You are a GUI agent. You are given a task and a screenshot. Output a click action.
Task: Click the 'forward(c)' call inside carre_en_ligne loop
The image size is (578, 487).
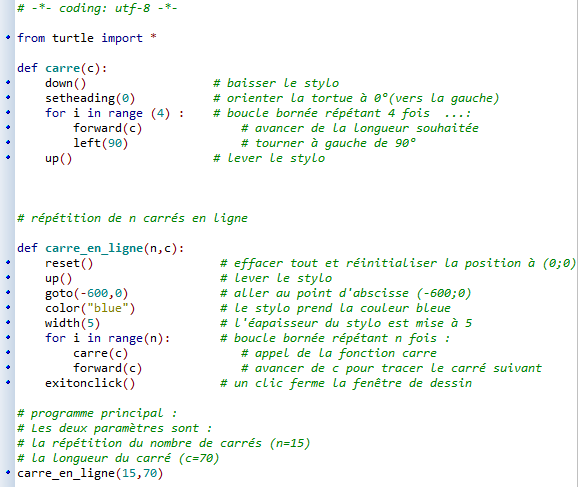[x=107, y=368]
